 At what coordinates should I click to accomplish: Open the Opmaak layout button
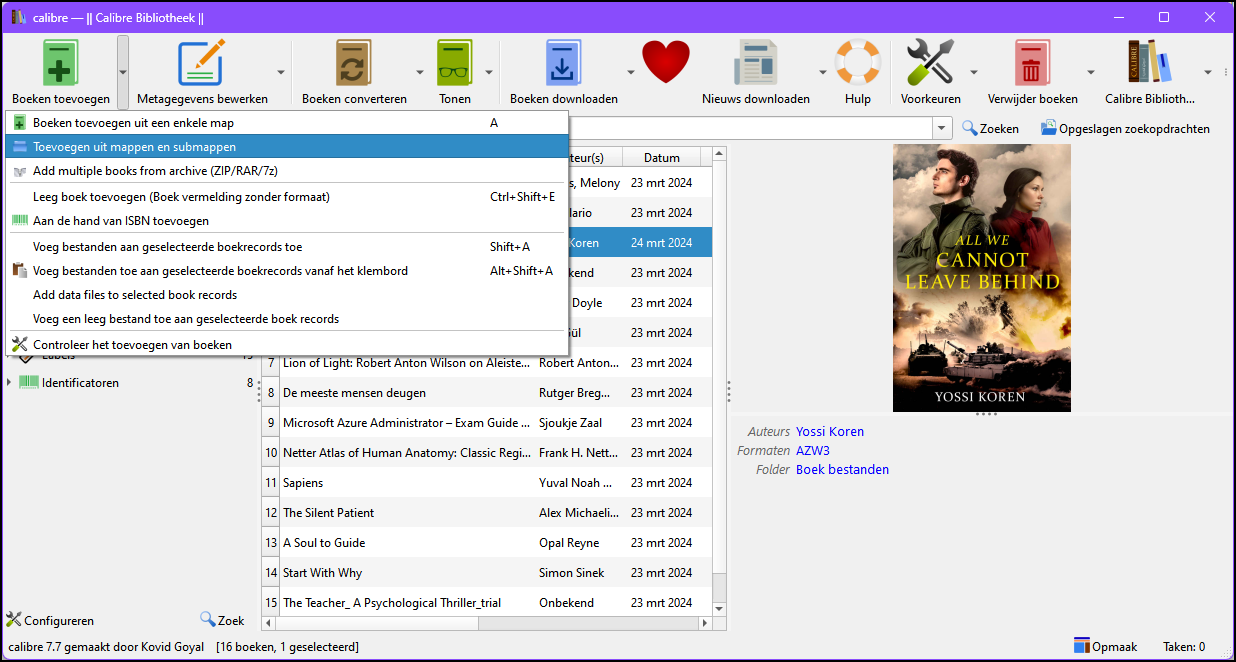pos(1105,647)
